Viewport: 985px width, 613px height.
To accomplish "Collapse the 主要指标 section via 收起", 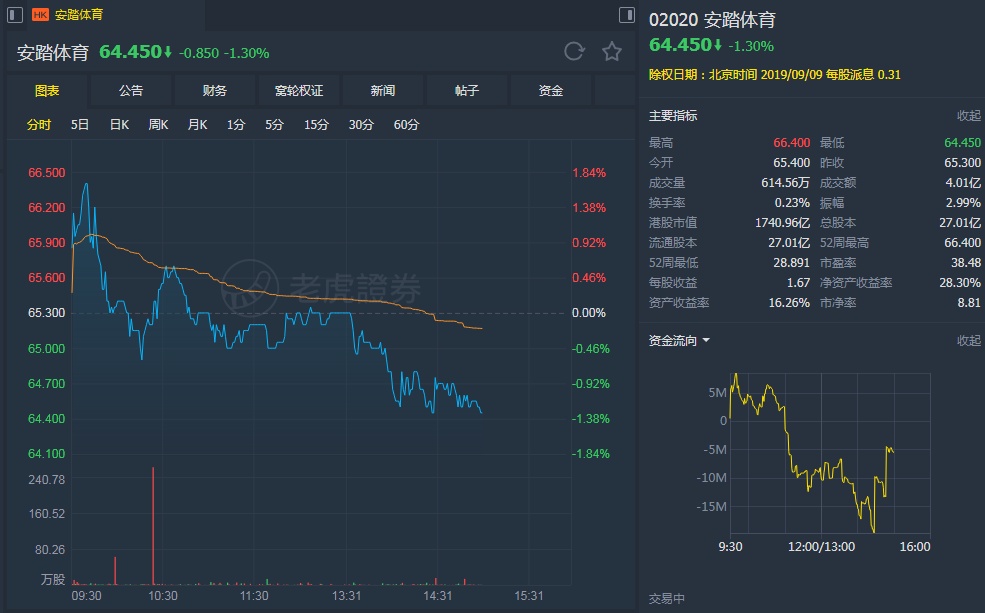I will click(968, 115).
